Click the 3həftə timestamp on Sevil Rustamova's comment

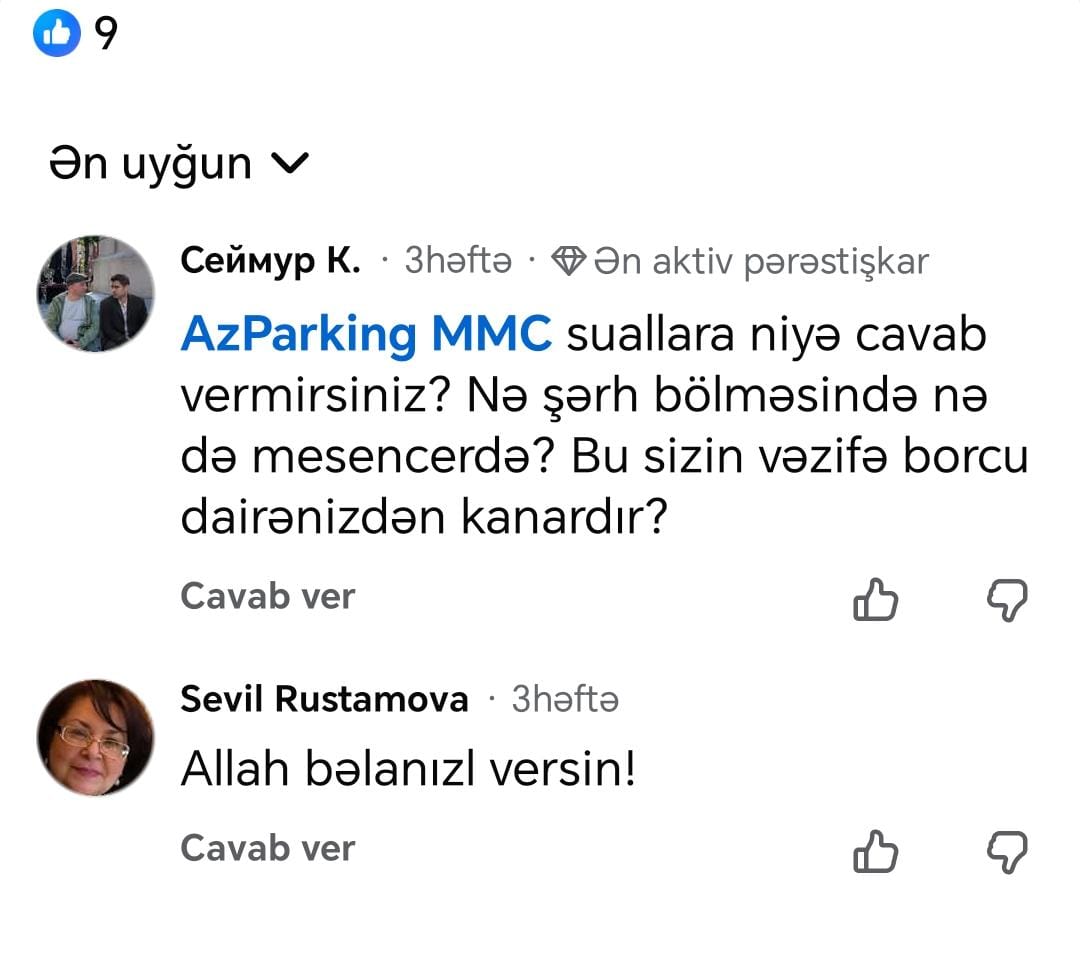click(x=565, y=699)
